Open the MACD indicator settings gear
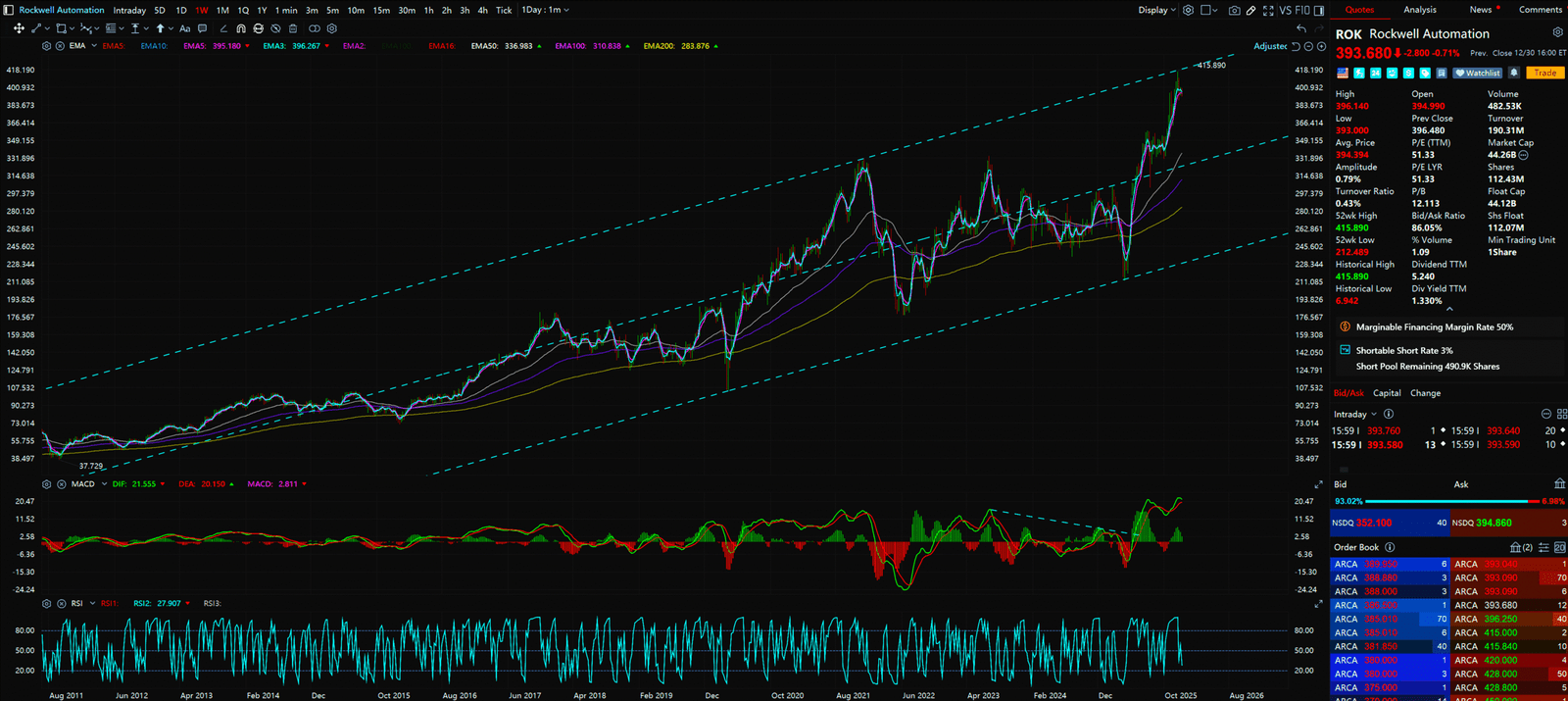The image size is (1568, 701). click(46, 484)
